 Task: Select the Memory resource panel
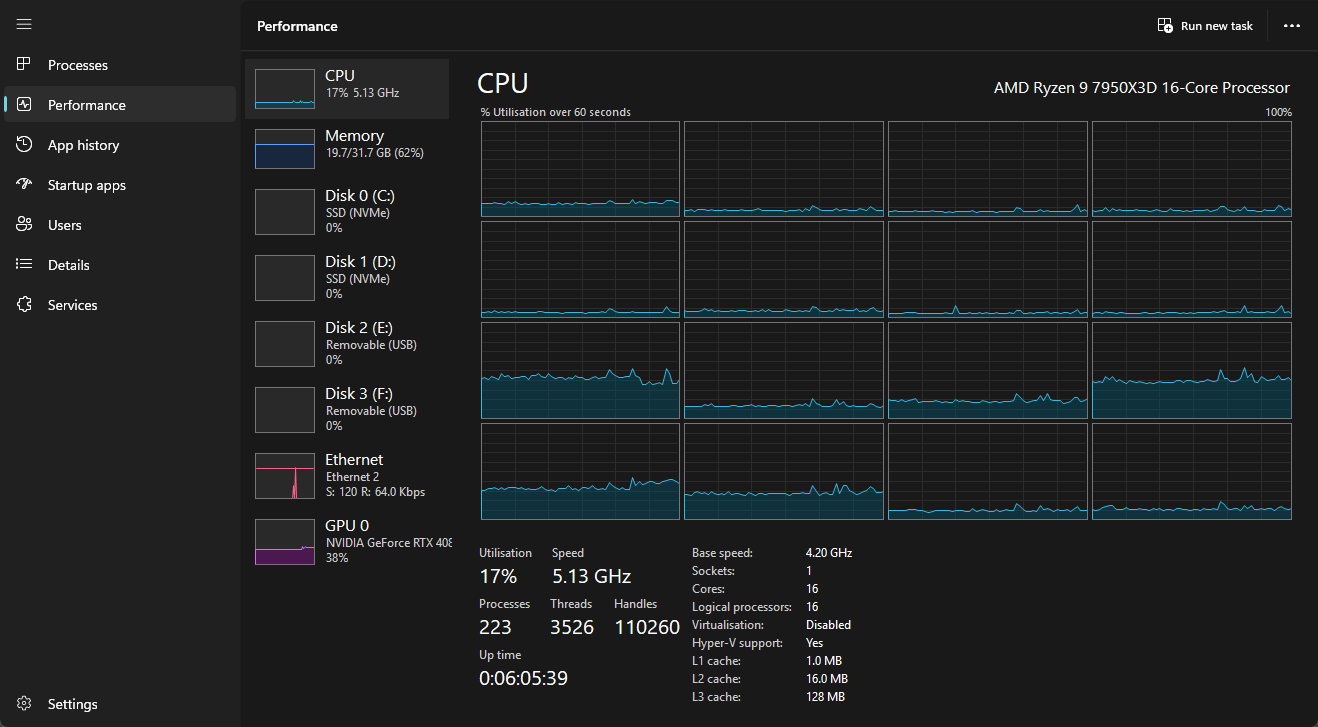click(x=347, y=149)
